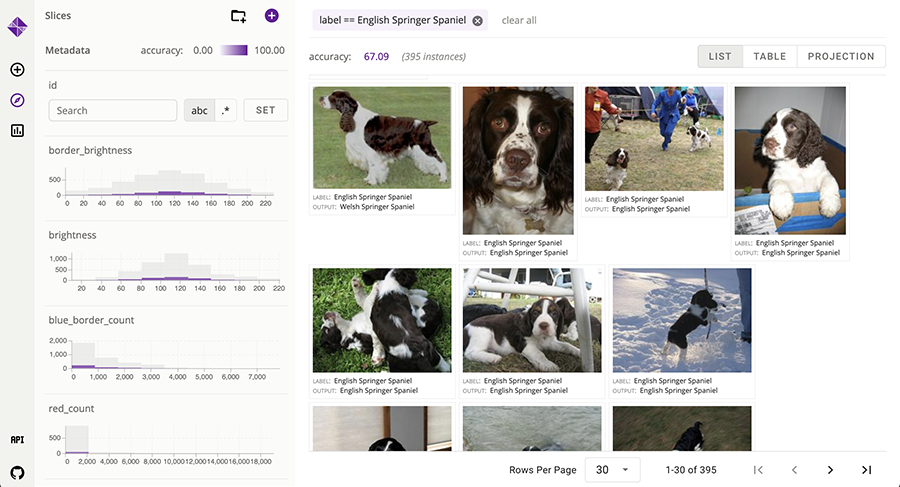The width and height of the screenshot is (900, 487).
Task: Go to the next page of results
Action: pyautogui.click(x=830, y=470)
